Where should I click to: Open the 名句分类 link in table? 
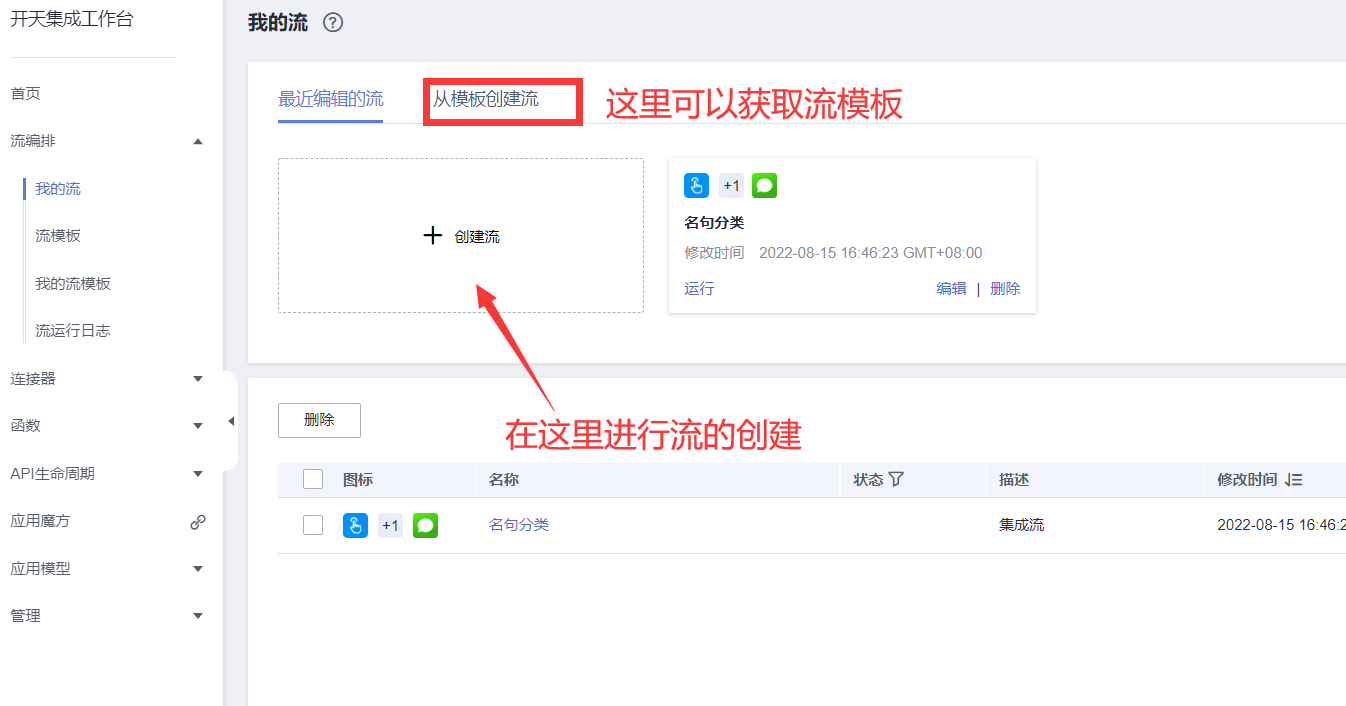519,525
